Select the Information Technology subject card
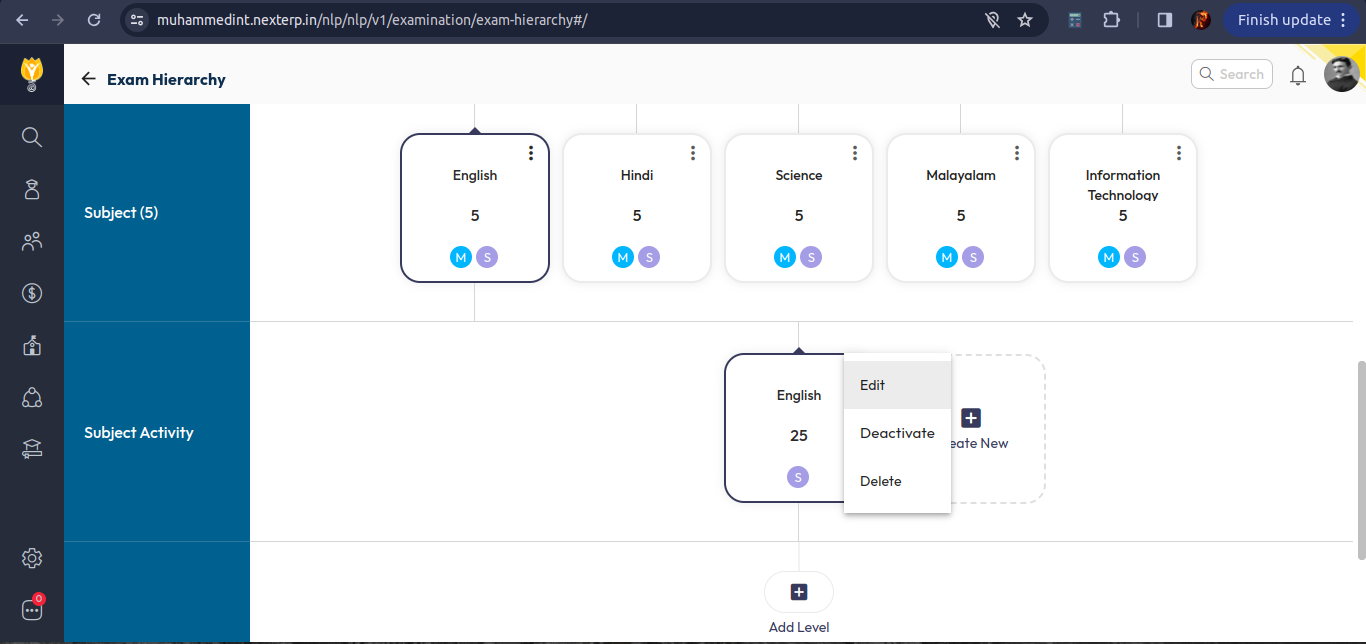This screenshot has width=1366, height=644. click(1122, 210)
